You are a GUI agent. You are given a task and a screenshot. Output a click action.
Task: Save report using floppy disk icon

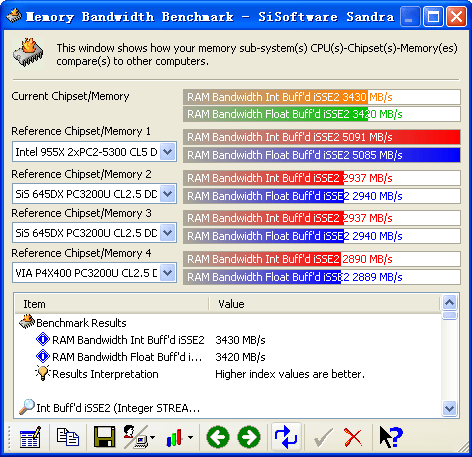pos(105,437)
